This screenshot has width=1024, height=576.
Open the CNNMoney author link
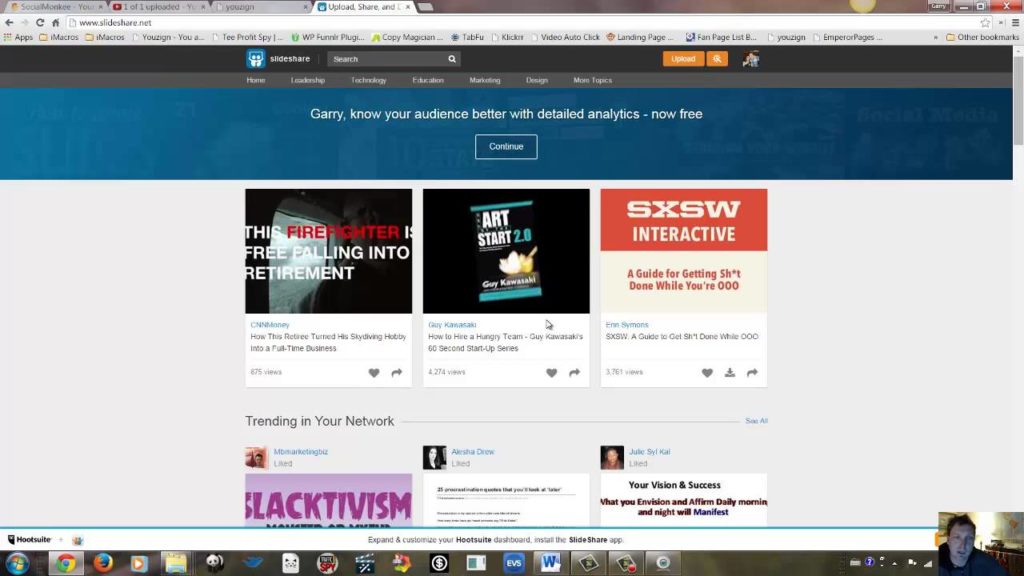click(270, 325)
